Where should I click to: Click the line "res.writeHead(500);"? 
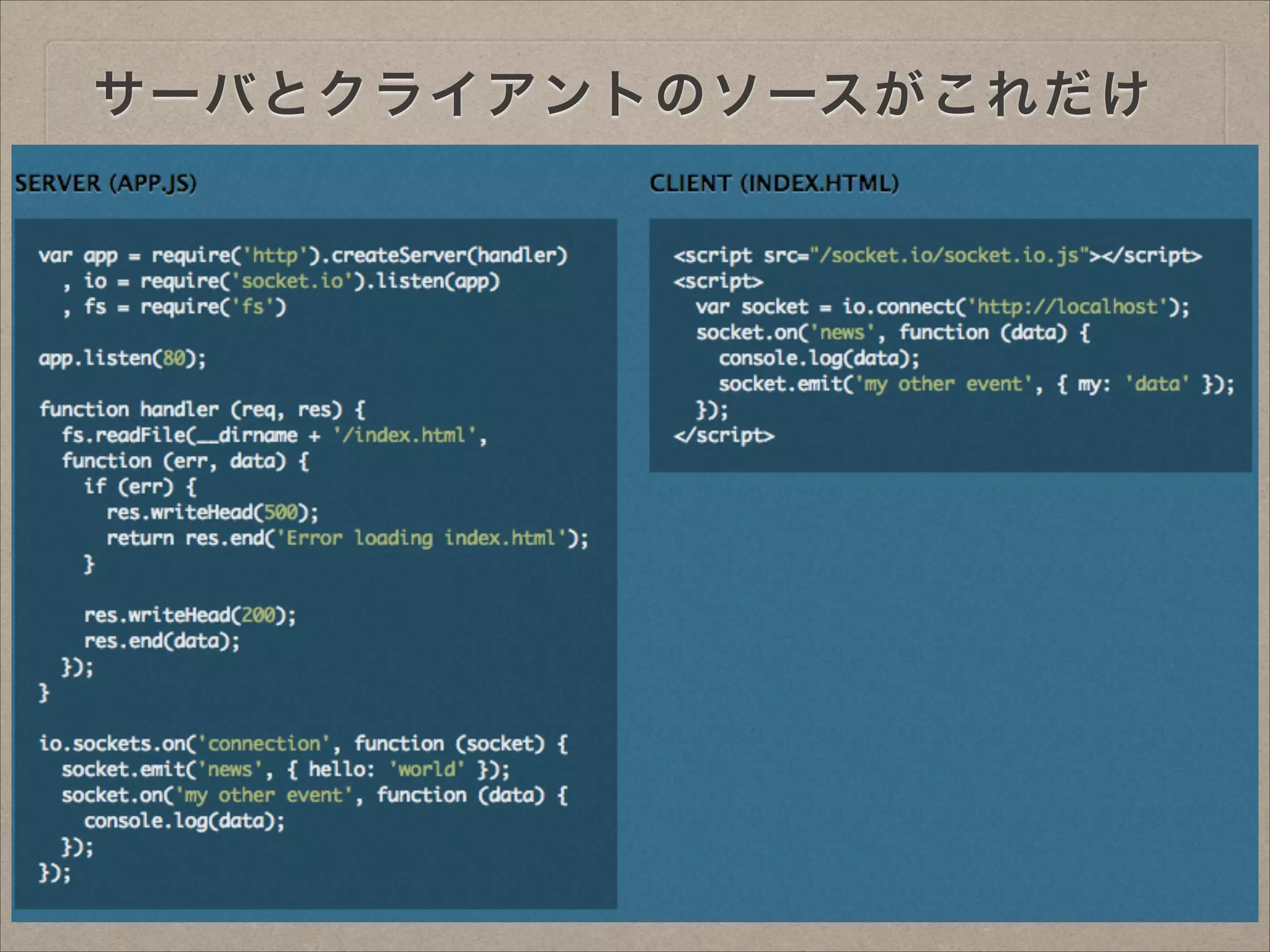(x=212, y=513)
